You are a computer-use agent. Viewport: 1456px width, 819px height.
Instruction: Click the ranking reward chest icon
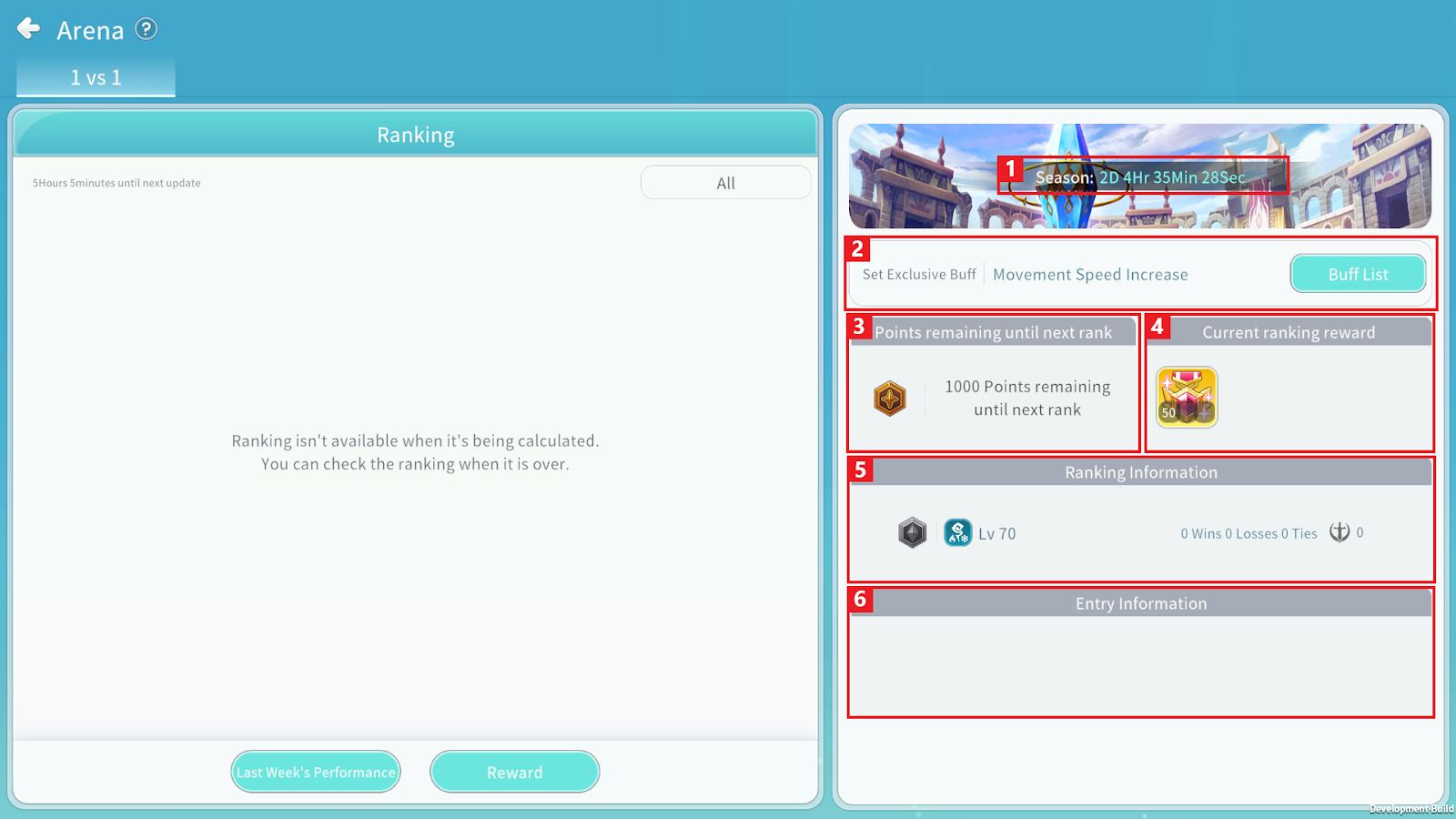[x=1187, y=398]
